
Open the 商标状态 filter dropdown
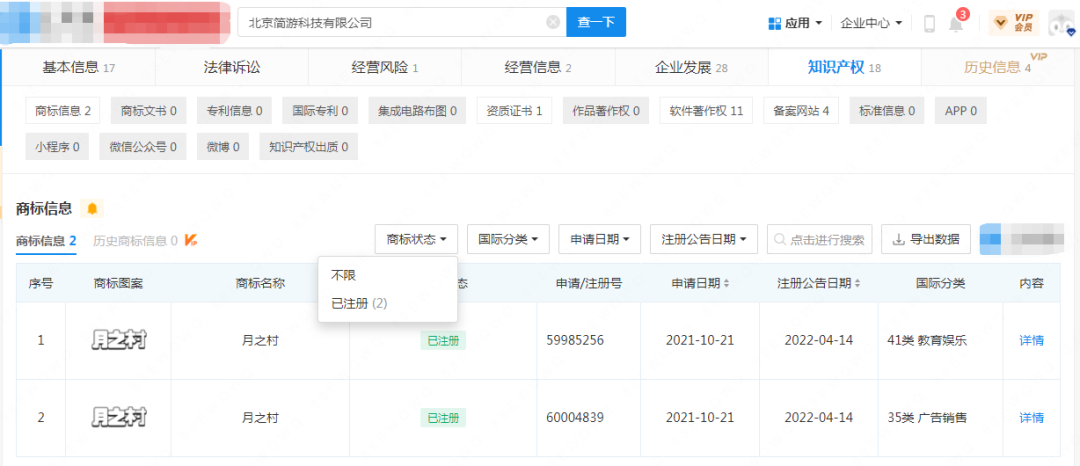point(417,239)
